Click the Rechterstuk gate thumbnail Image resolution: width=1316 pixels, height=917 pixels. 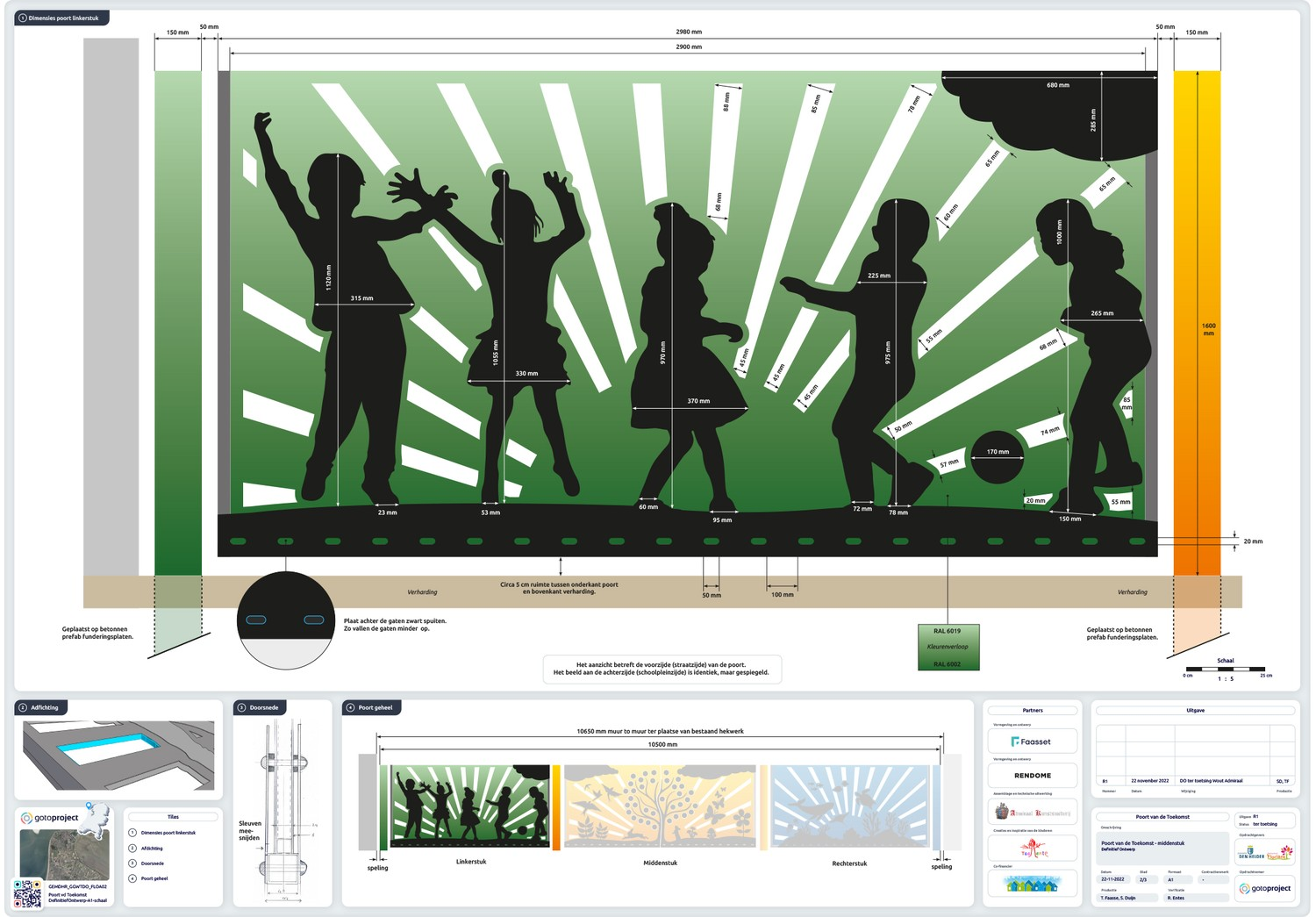coord(849,807)
